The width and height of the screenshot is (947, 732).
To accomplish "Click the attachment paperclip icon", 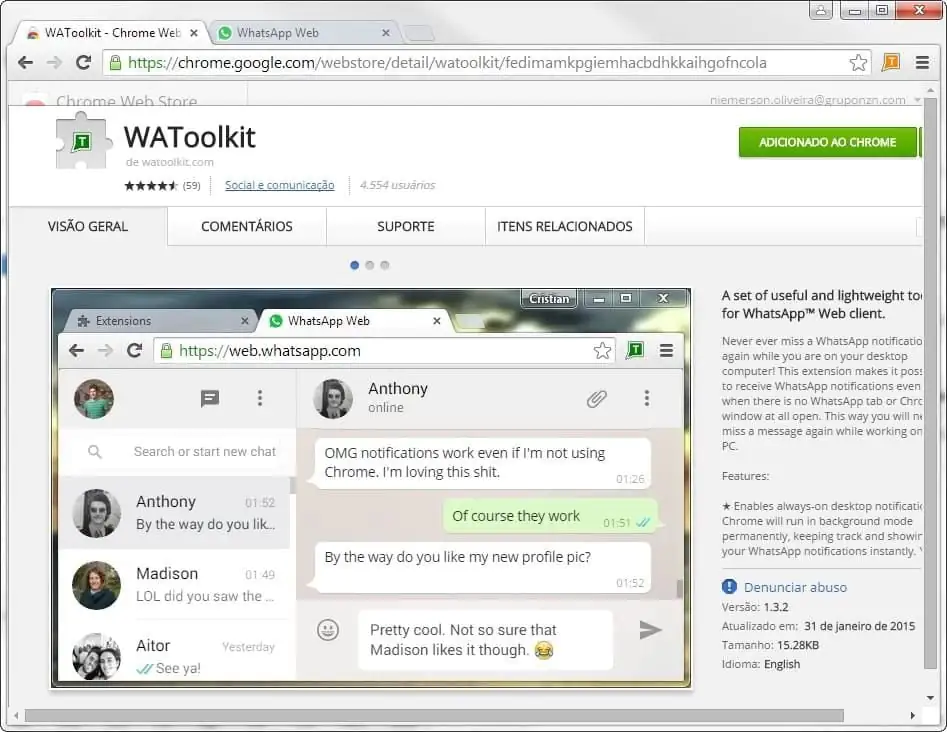I will pos(596,399).
